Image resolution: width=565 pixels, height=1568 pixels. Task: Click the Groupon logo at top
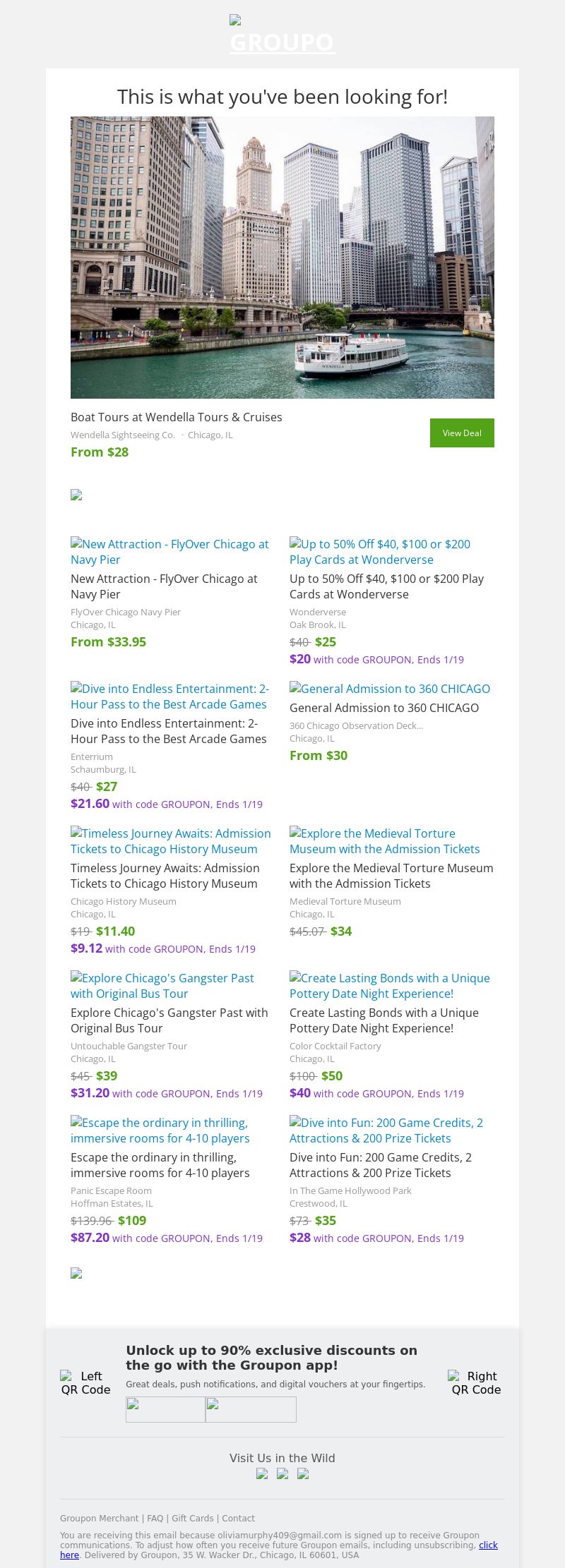click(282, 35)
